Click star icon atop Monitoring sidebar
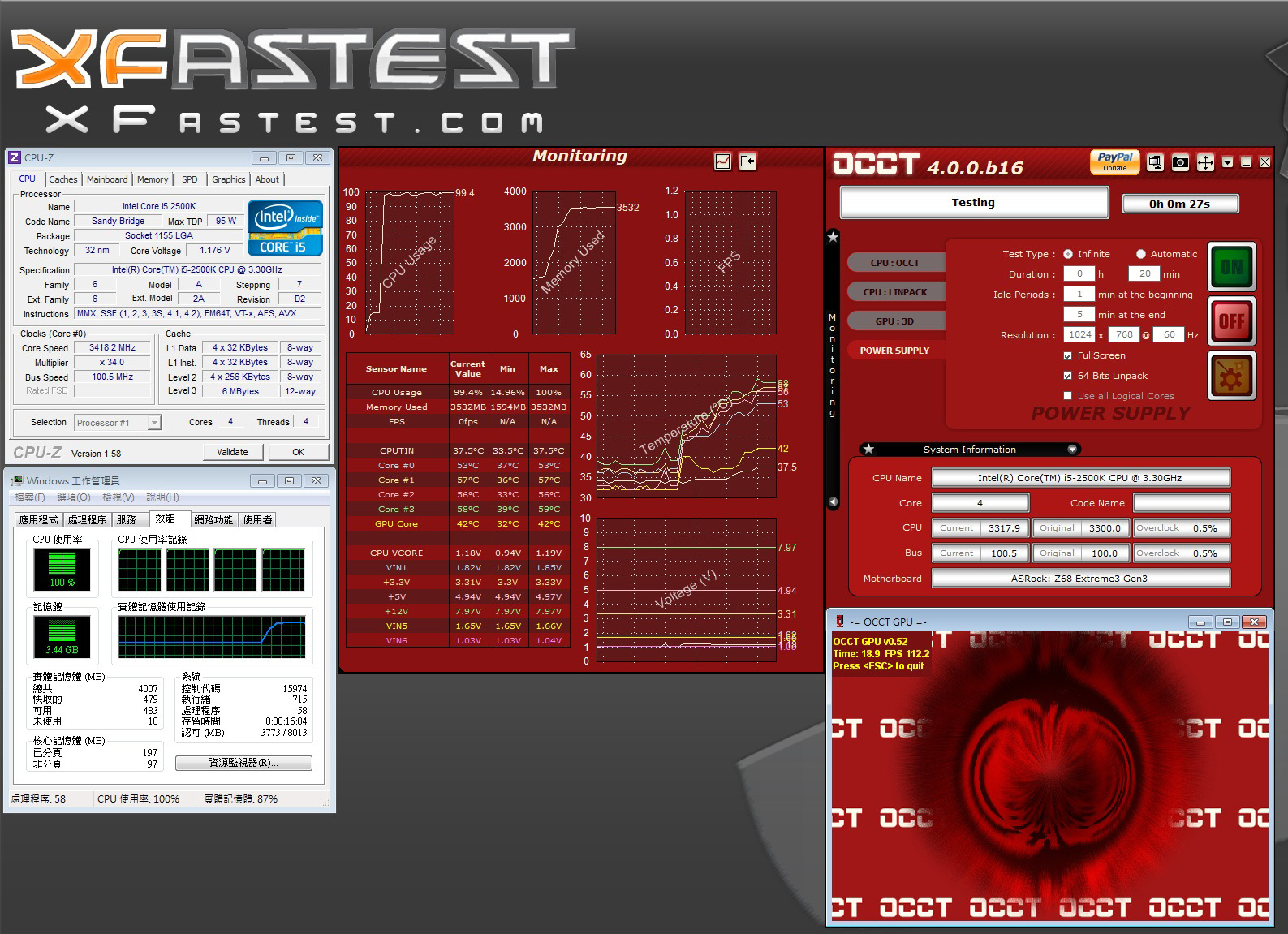Viewport: 1288px width, 934px height. (833, 237)
